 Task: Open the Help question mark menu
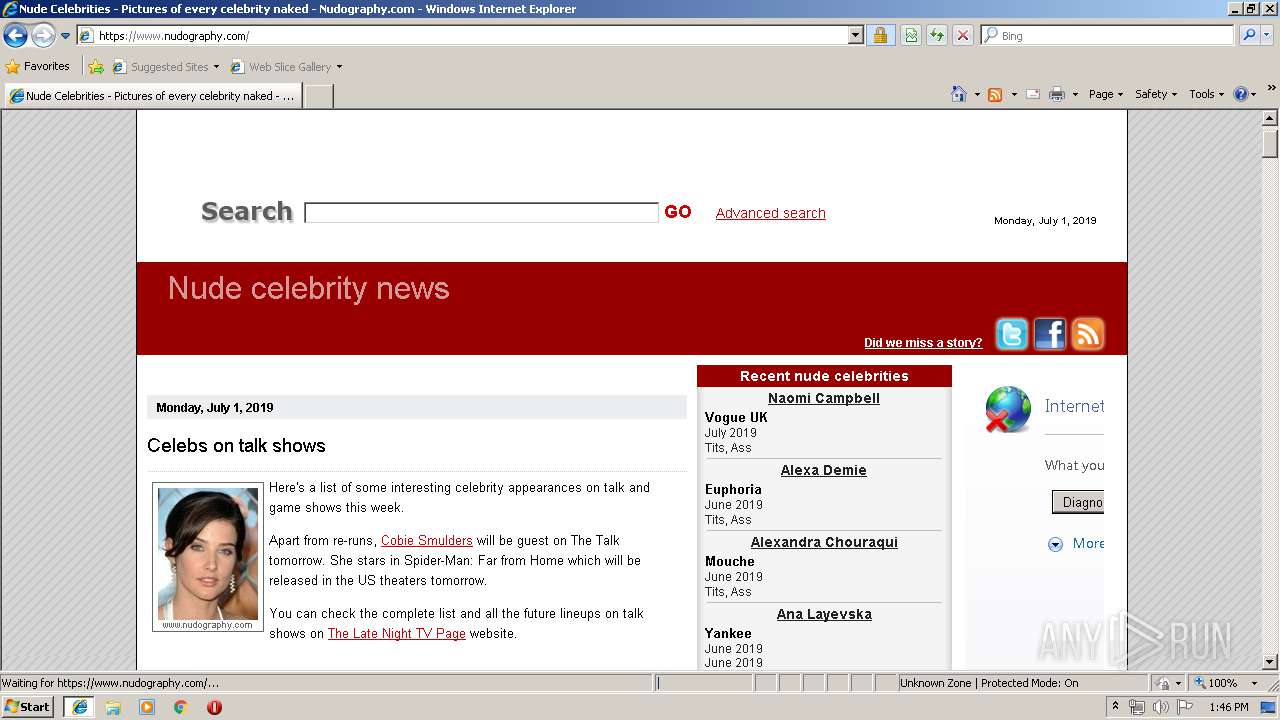click(x=1245, y=94)
